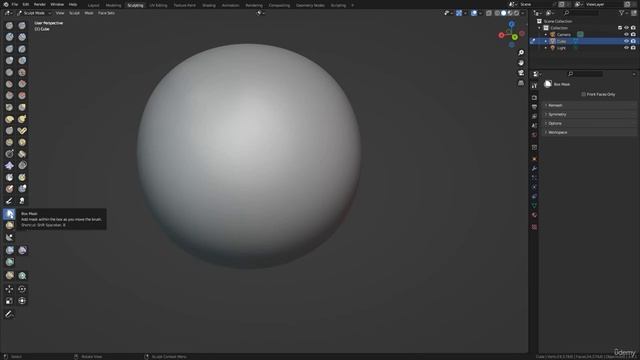Expand the Workspace panel

[589, 132]
